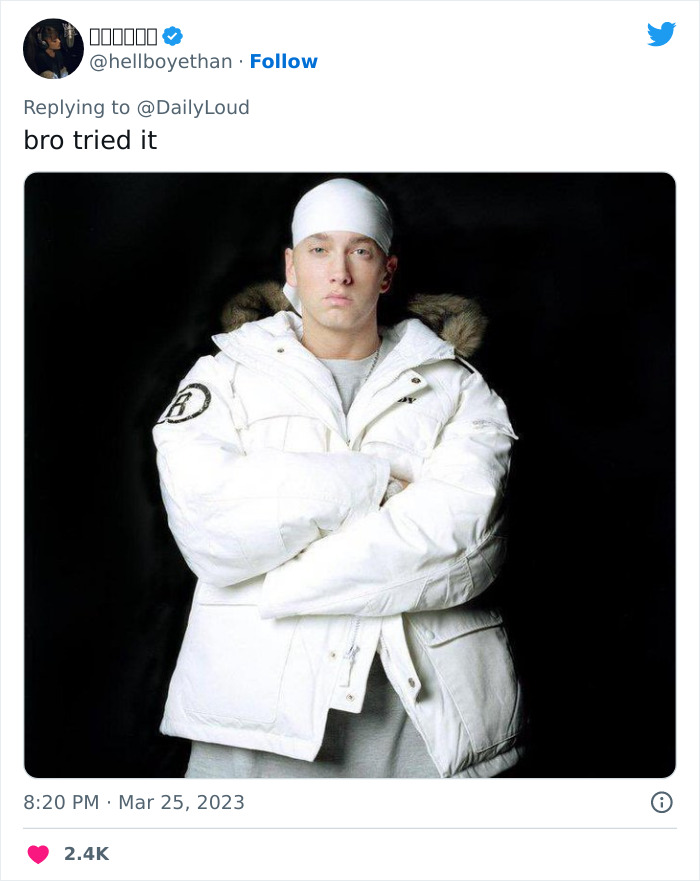The image size is (700, 881).
Task: Click the crossed arms in the photo
Action: (x=337, y=523)
